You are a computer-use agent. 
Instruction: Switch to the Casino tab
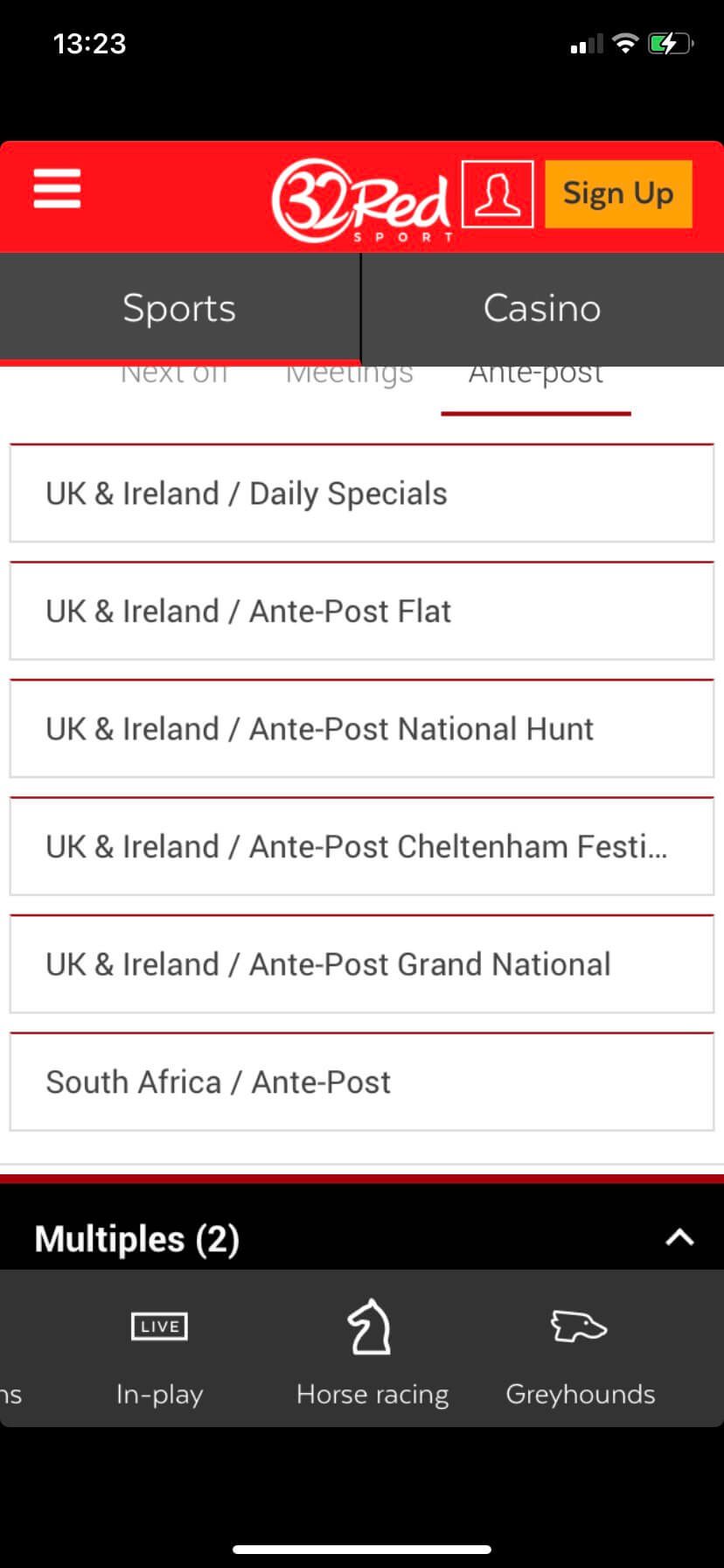click(542, 308)
